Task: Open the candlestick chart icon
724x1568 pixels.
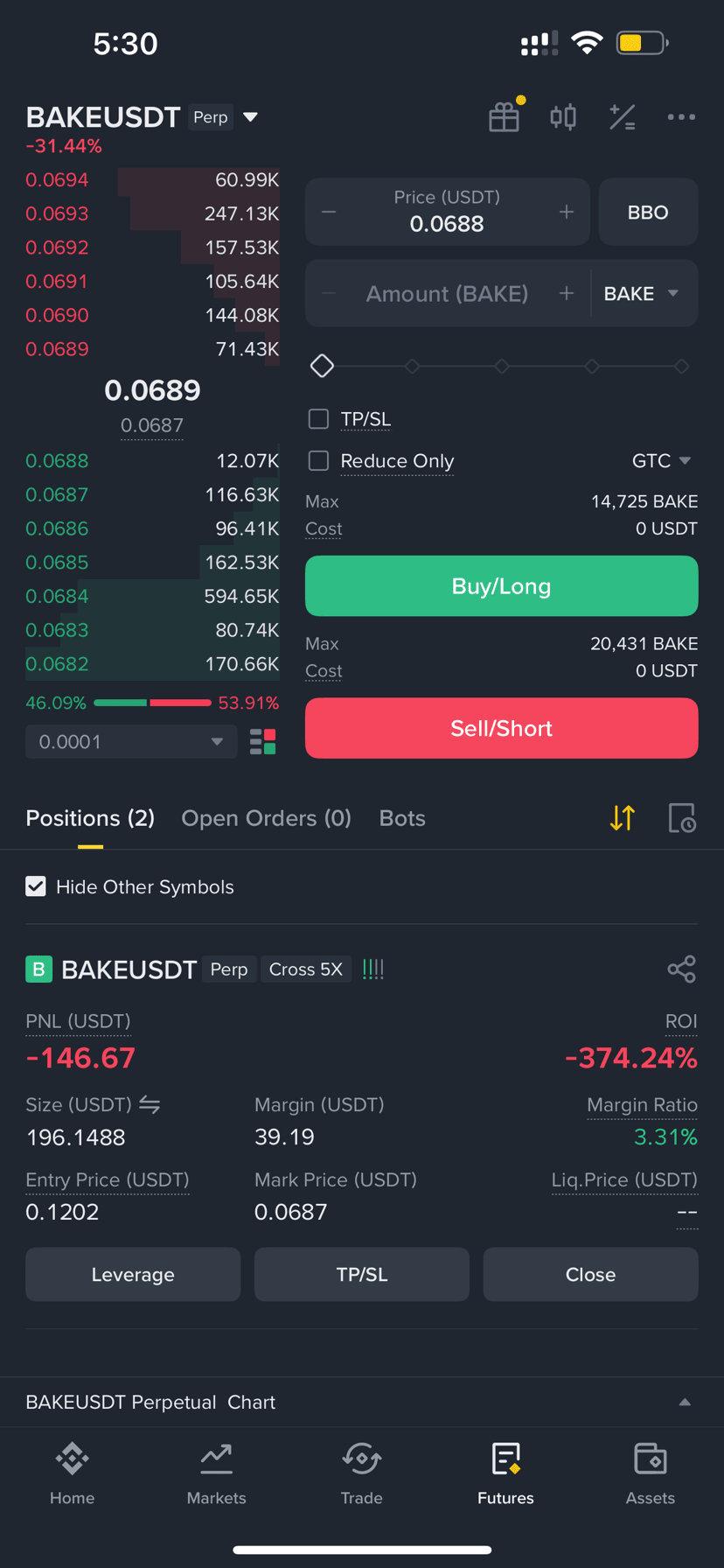Action: [x=563, y=116]
